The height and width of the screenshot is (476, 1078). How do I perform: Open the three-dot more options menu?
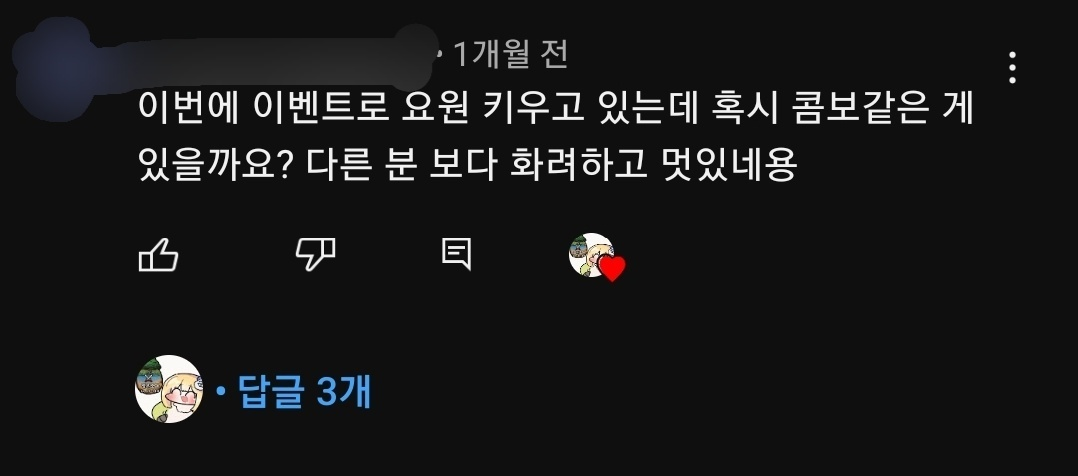pos(1012,67)
